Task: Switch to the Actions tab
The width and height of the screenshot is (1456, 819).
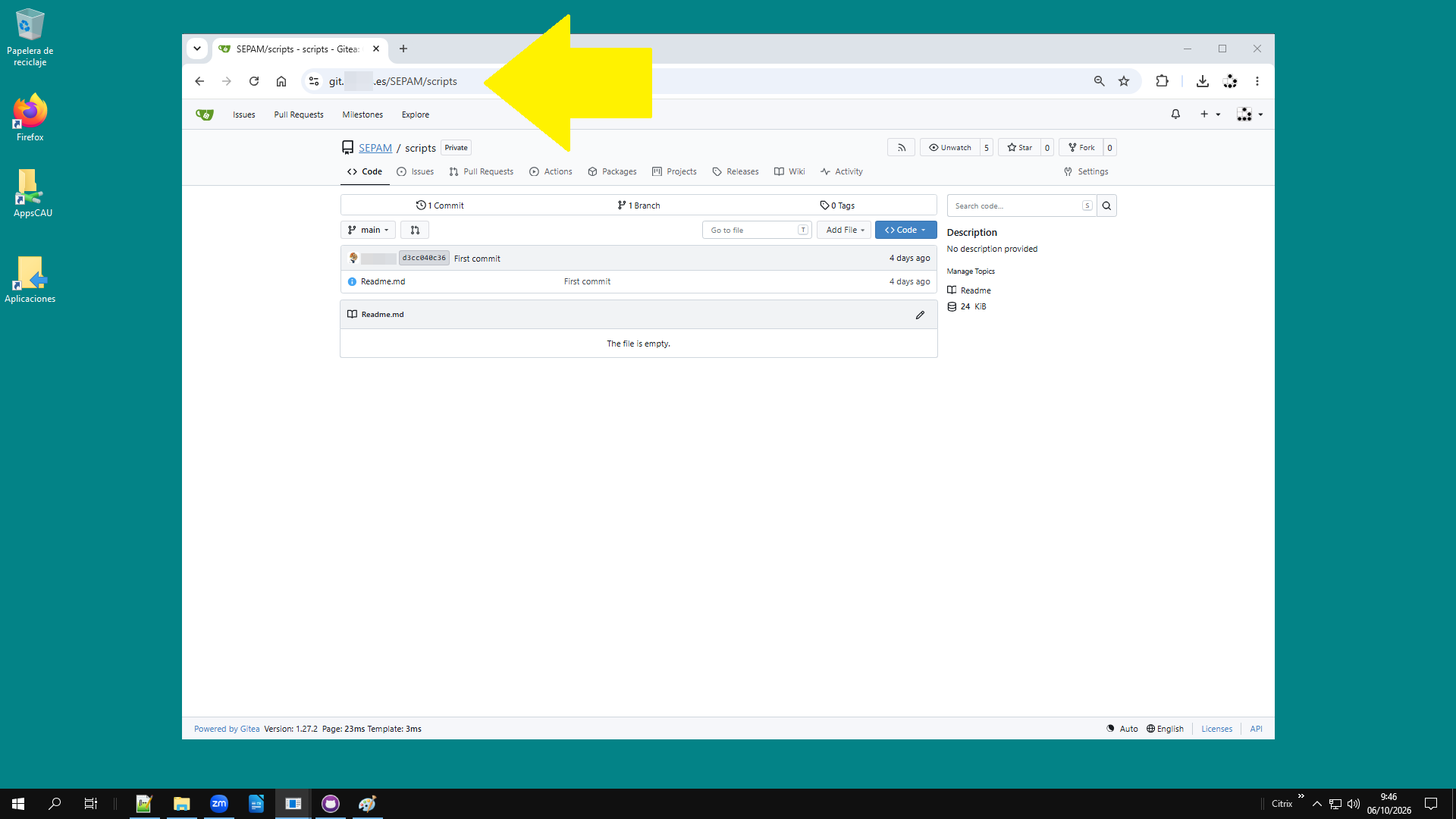Action: [551, 172]
